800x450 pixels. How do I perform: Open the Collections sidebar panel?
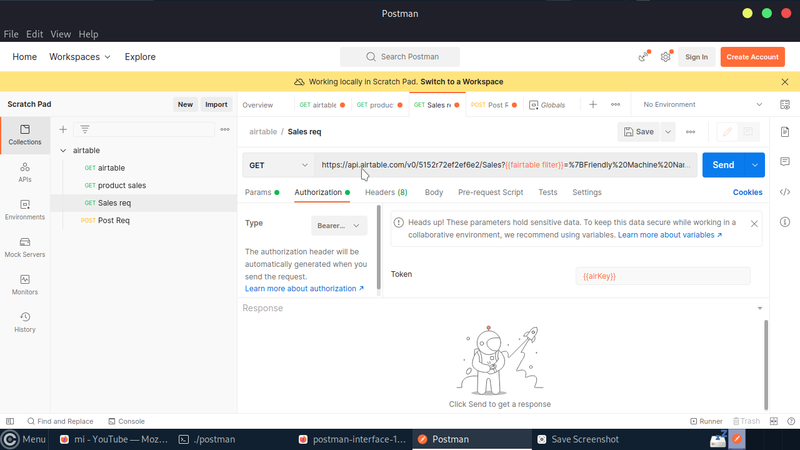pyautogui.click(x=24, y=135)
